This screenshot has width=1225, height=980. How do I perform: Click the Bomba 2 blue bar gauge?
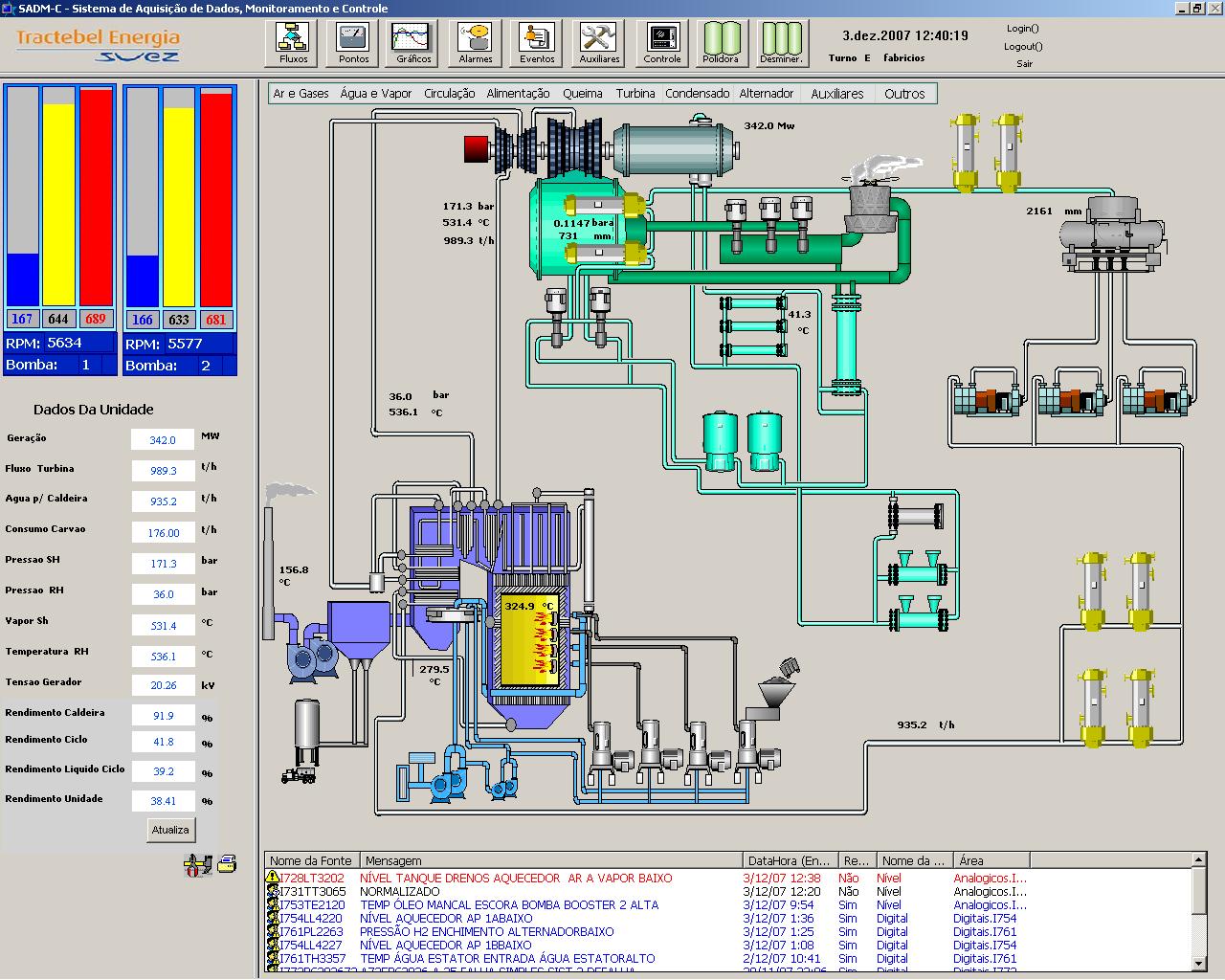(143, 196)
